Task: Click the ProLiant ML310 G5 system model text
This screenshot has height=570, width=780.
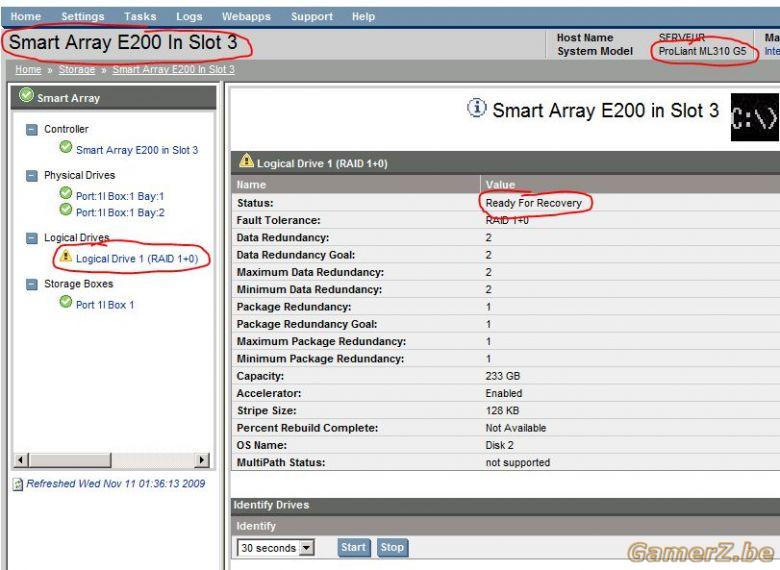Action: coord(702,51)
